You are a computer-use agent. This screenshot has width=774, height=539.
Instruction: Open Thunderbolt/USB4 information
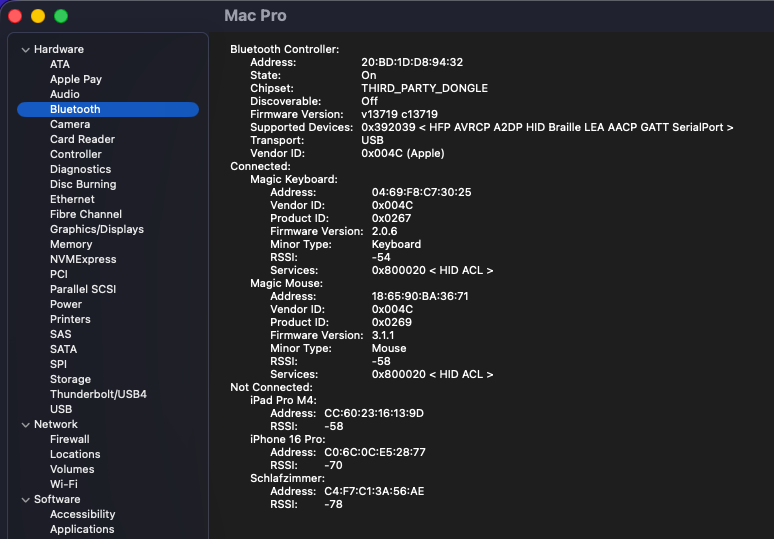[98, 394]
